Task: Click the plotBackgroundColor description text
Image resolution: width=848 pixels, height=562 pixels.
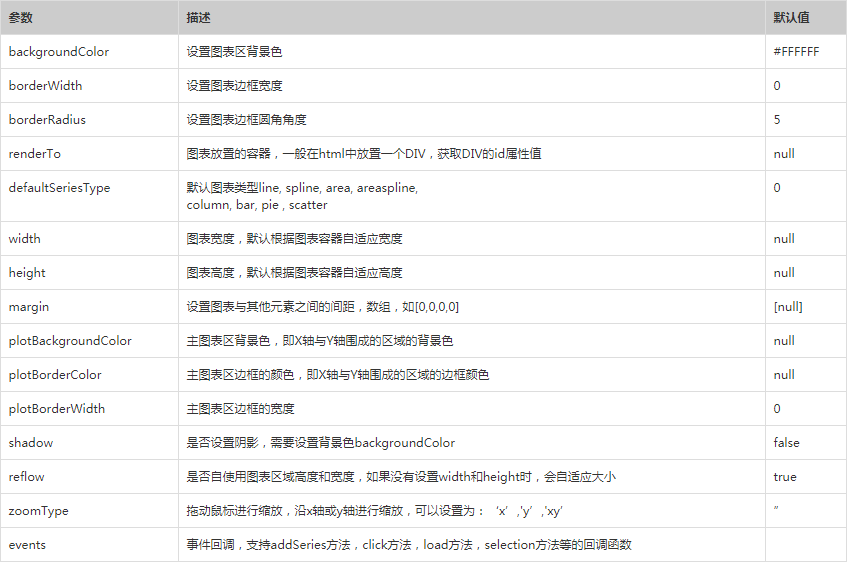Action: click(320, 341)
